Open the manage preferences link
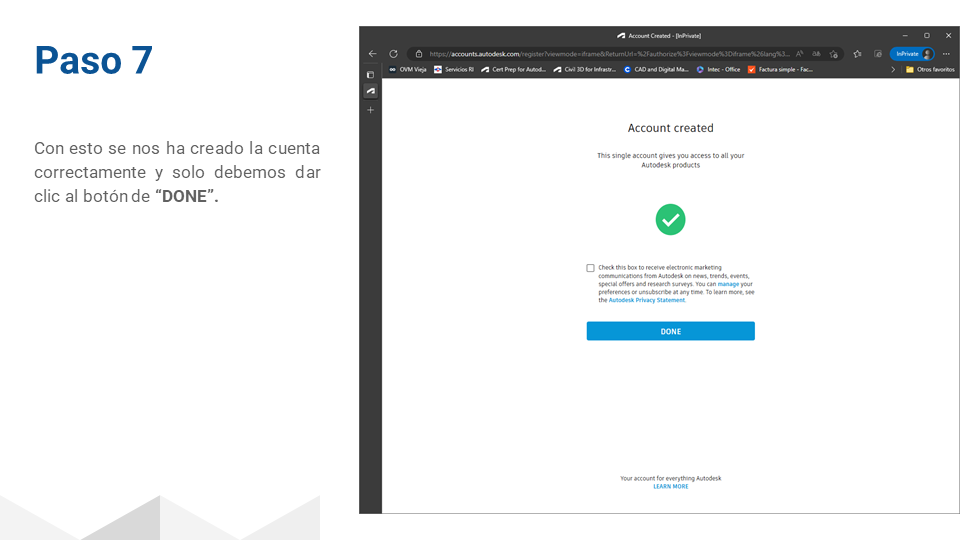 728,284
